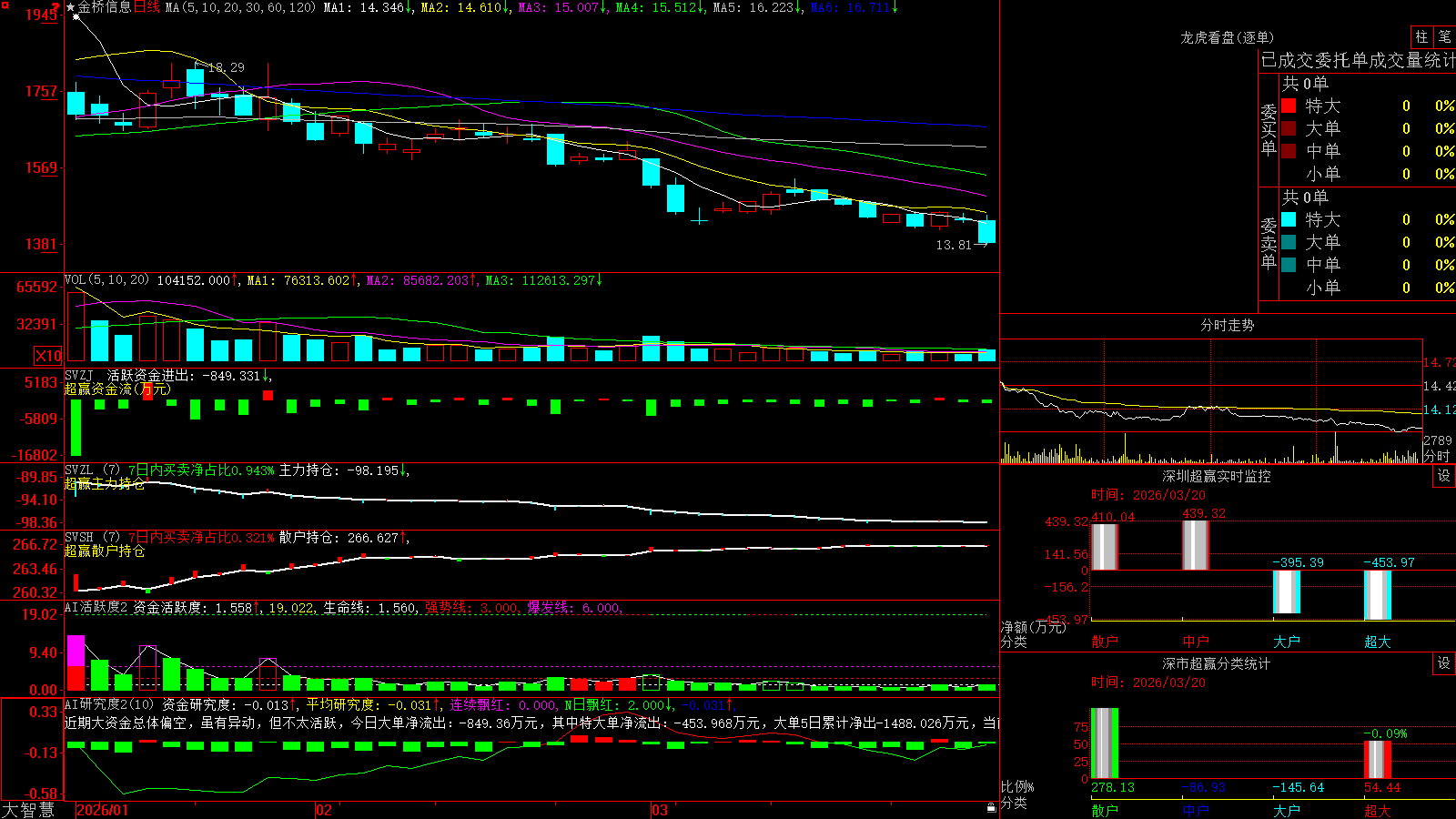Click the 小单 row under 委买单
This screenshot has height=819, width=1456.
[x=1368, y=174]
